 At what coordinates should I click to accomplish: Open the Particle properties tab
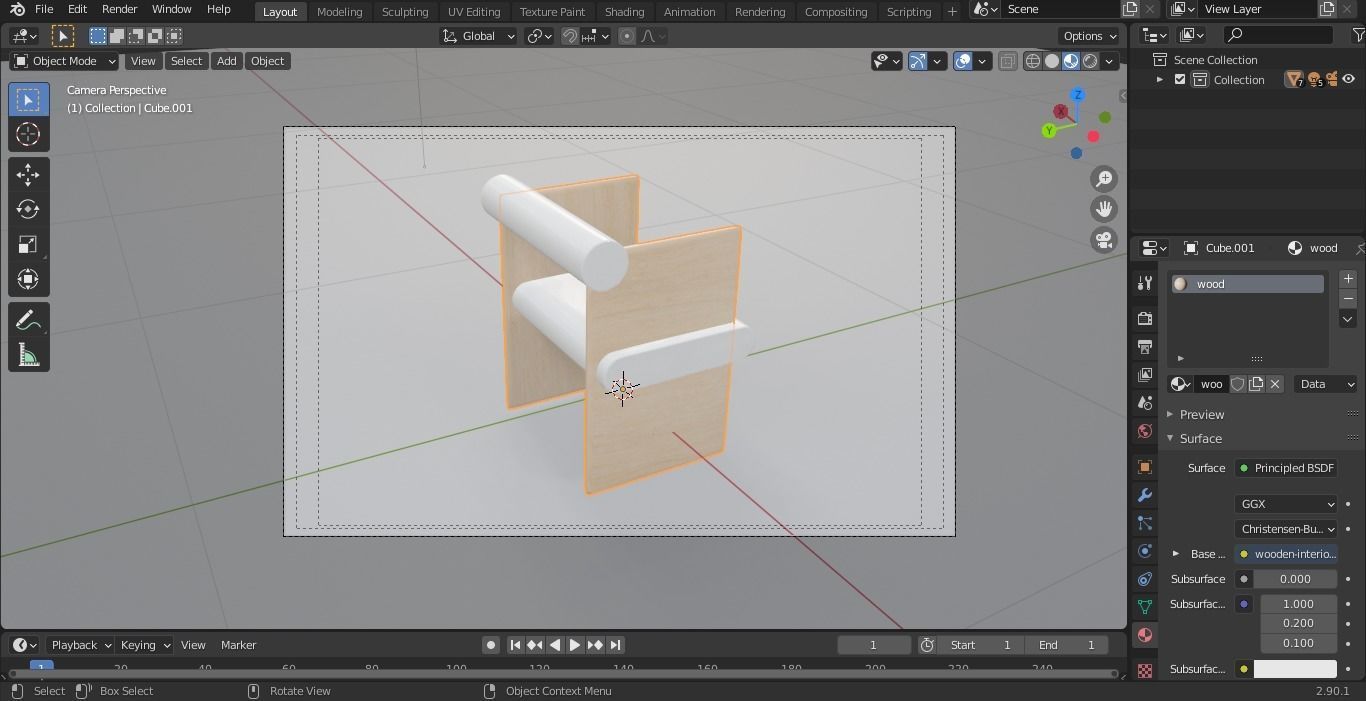point(1145,523)
